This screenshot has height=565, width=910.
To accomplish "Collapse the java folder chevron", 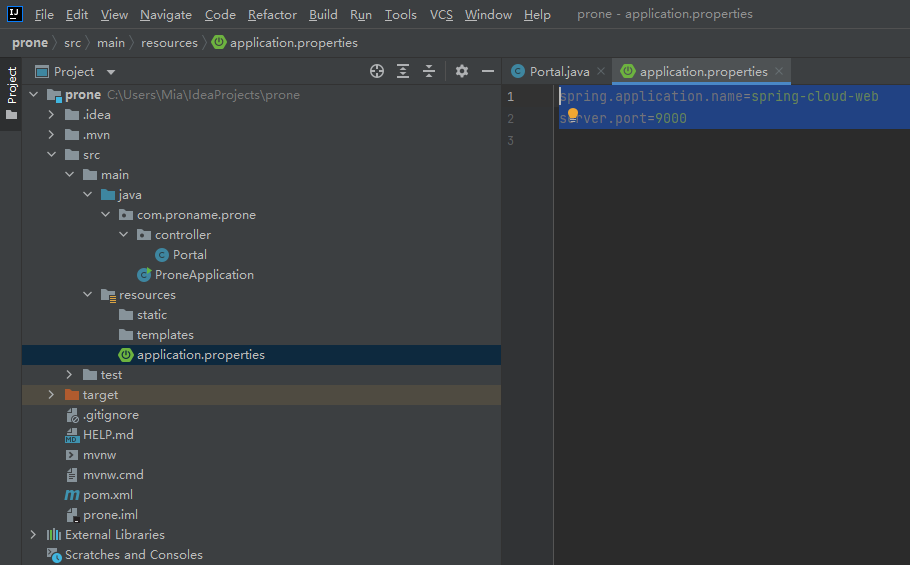I will tap(88, 194).
